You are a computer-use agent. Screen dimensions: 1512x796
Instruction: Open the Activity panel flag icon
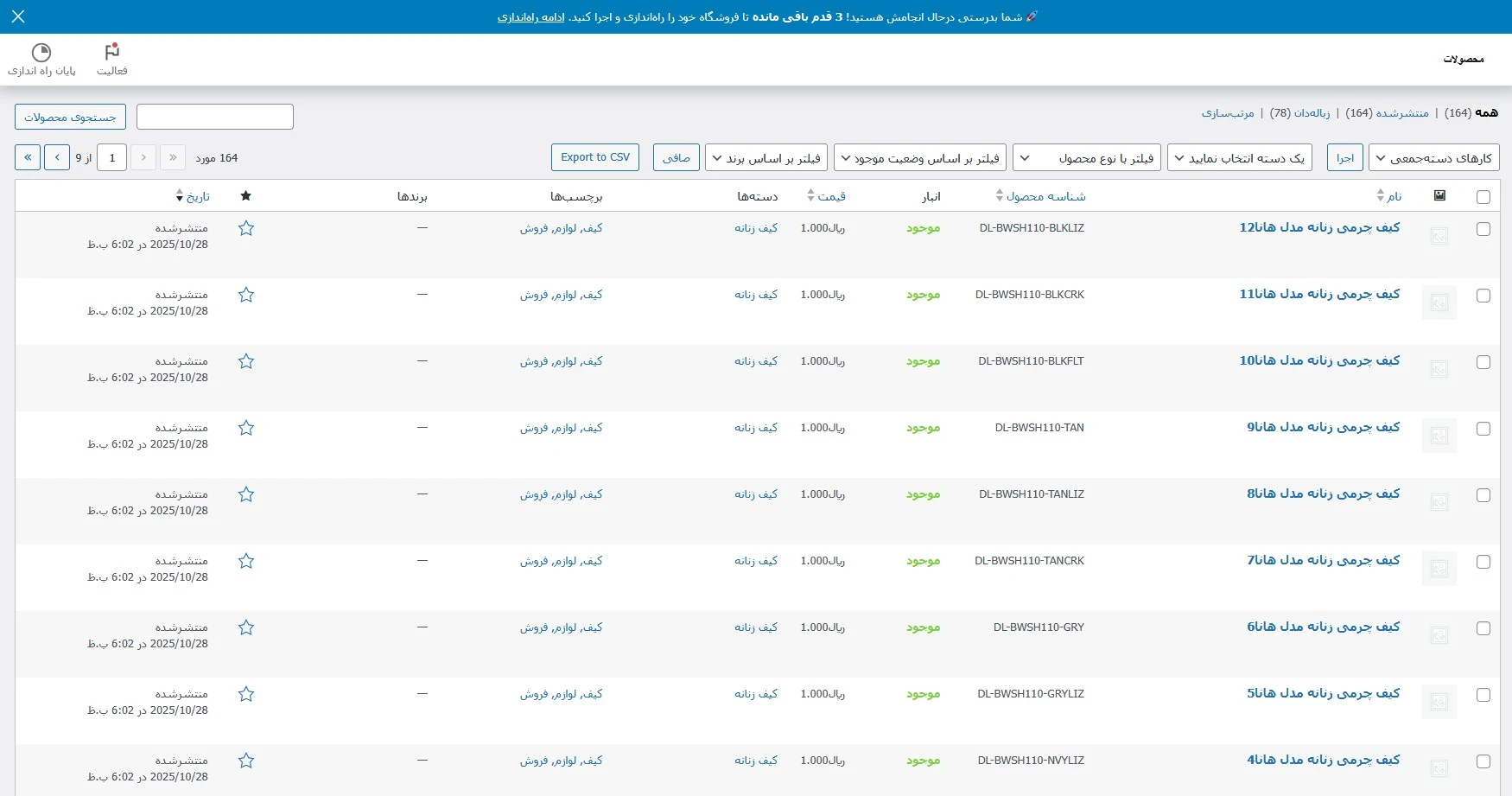[111, 53]
